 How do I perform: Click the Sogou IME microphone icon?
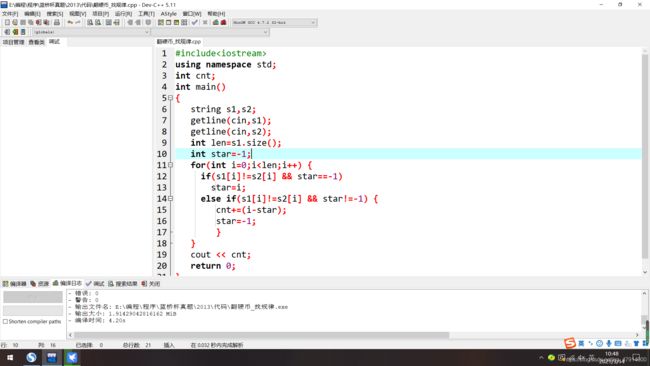[x=609, y=343]
